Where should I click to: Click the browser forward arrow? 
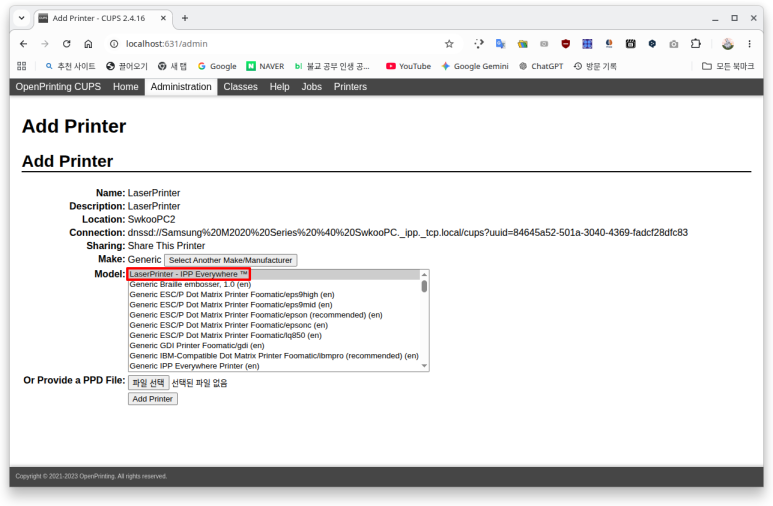45,44
